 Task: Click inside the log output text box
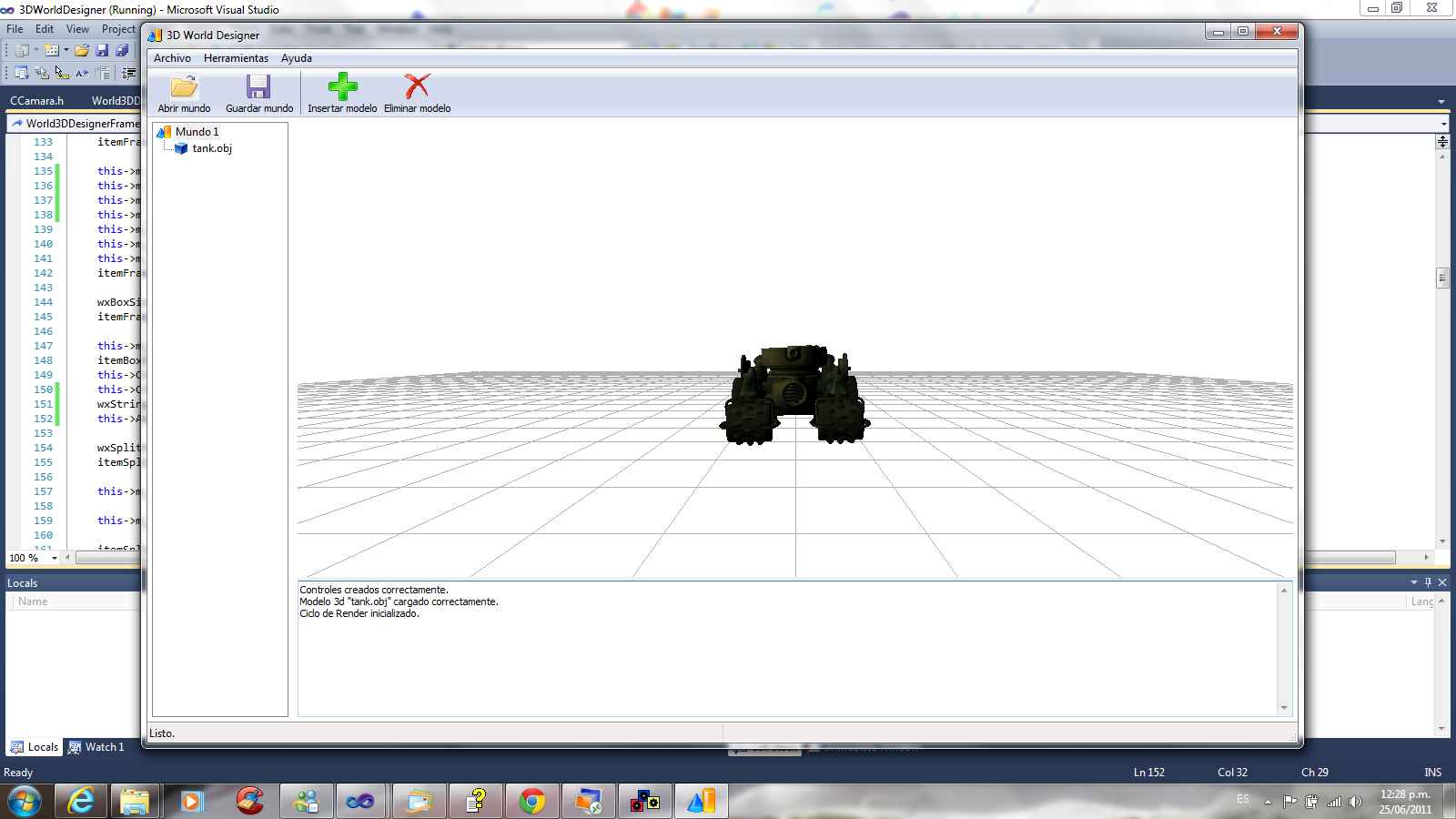click(788, 648)
